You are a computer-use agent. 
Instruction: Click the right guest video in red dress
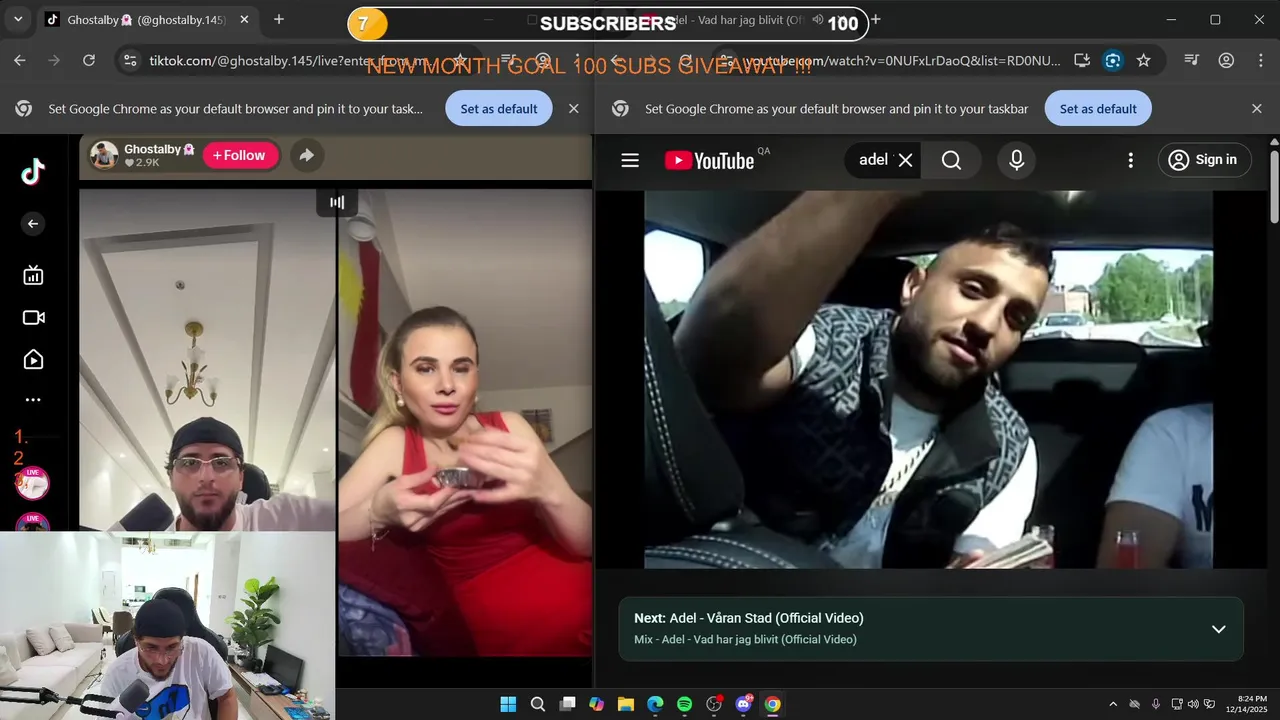[x=465, y=423]
